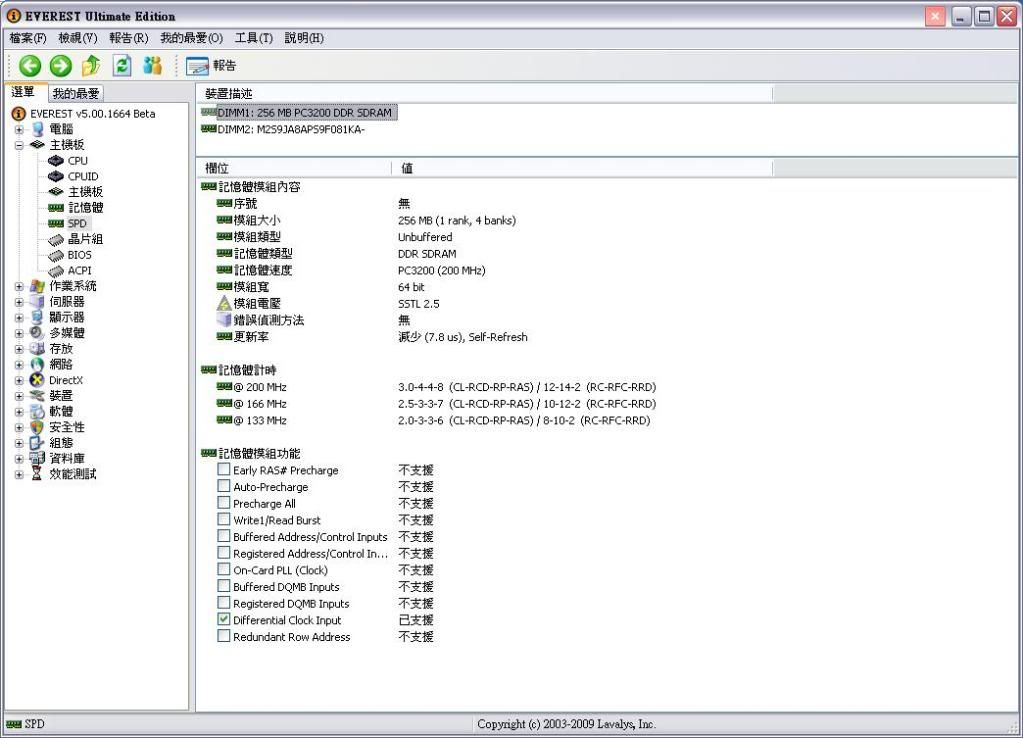This screenshot has height=738, width=1023.
Task: Toggle Write1/Read Burst checkbox
Action: (224, 519)
